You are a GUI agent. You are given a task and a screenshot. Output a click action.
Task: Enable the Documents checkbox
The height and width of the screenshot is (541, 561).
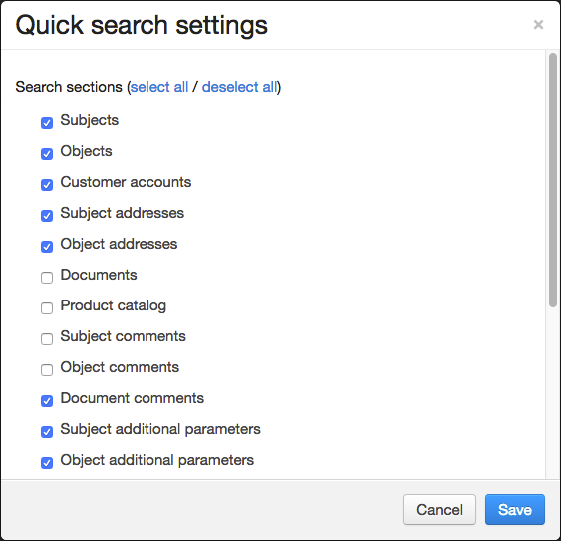click(47, 278)
